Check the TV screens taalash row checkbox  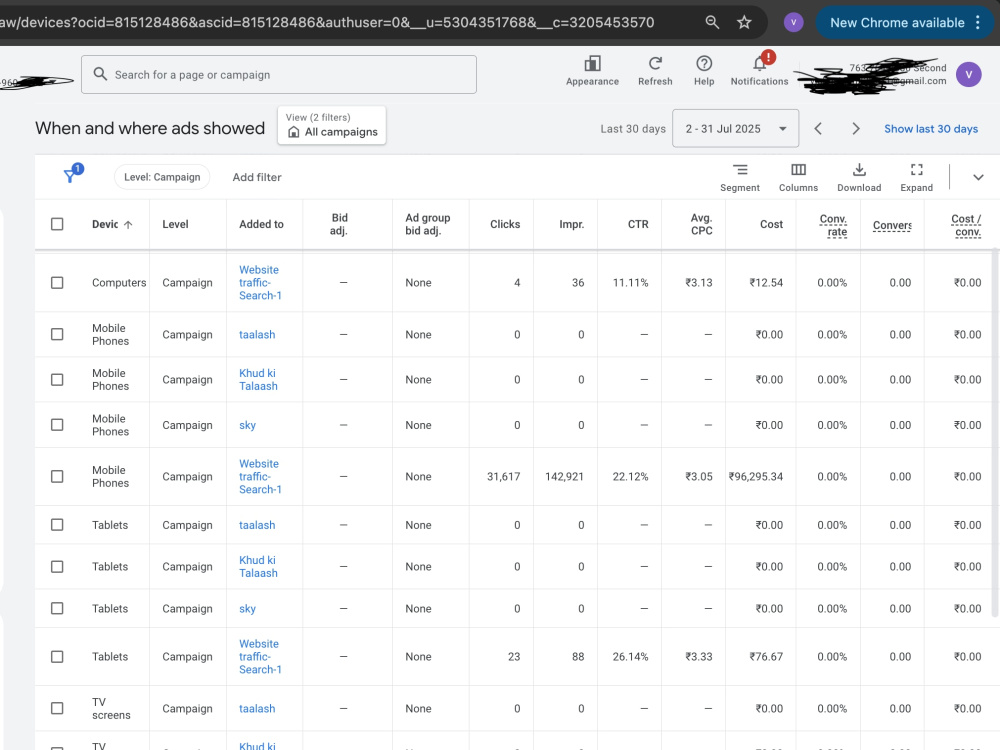pyautogui.click(x=57, y=709)
